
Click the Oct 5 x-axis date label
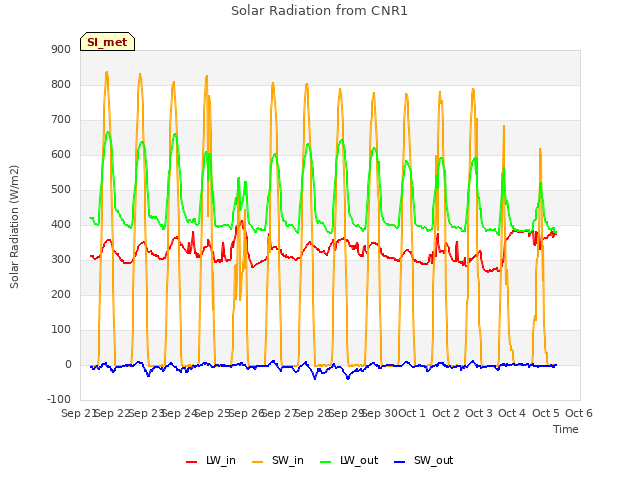[546, 413]
